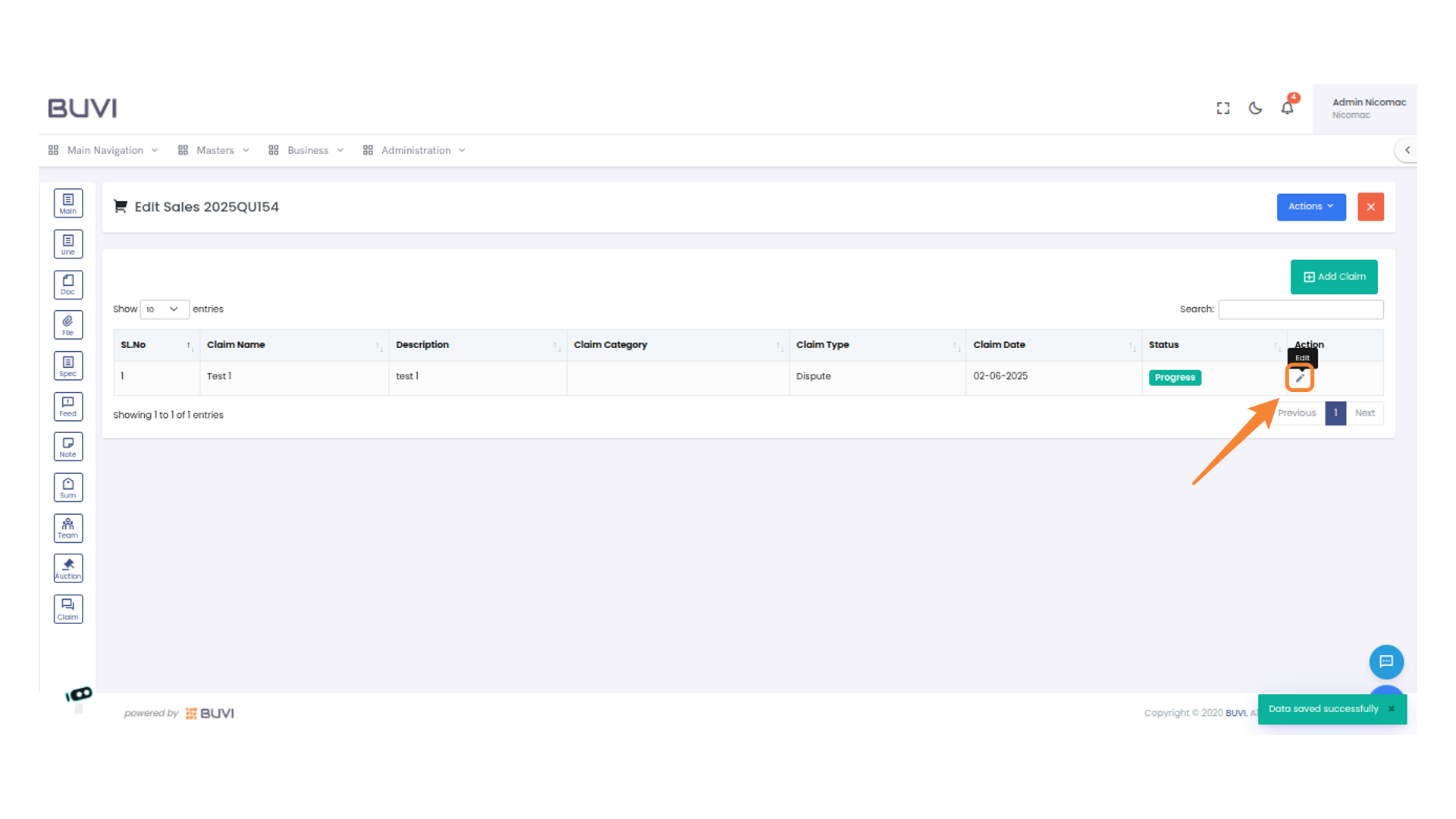Click the Progress status badge
1456x819 pixels.
coord(1175,377)
